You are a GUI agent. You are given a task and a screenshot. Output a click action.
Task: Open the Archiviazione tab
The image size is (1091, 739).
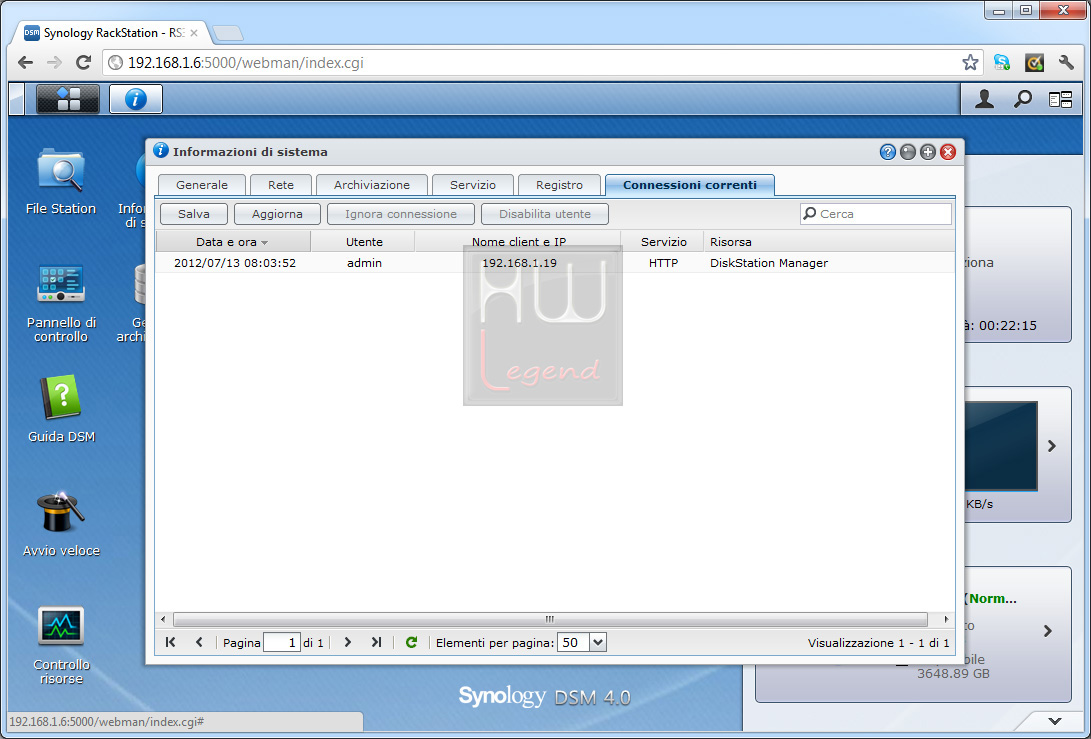tap(372, 185)
